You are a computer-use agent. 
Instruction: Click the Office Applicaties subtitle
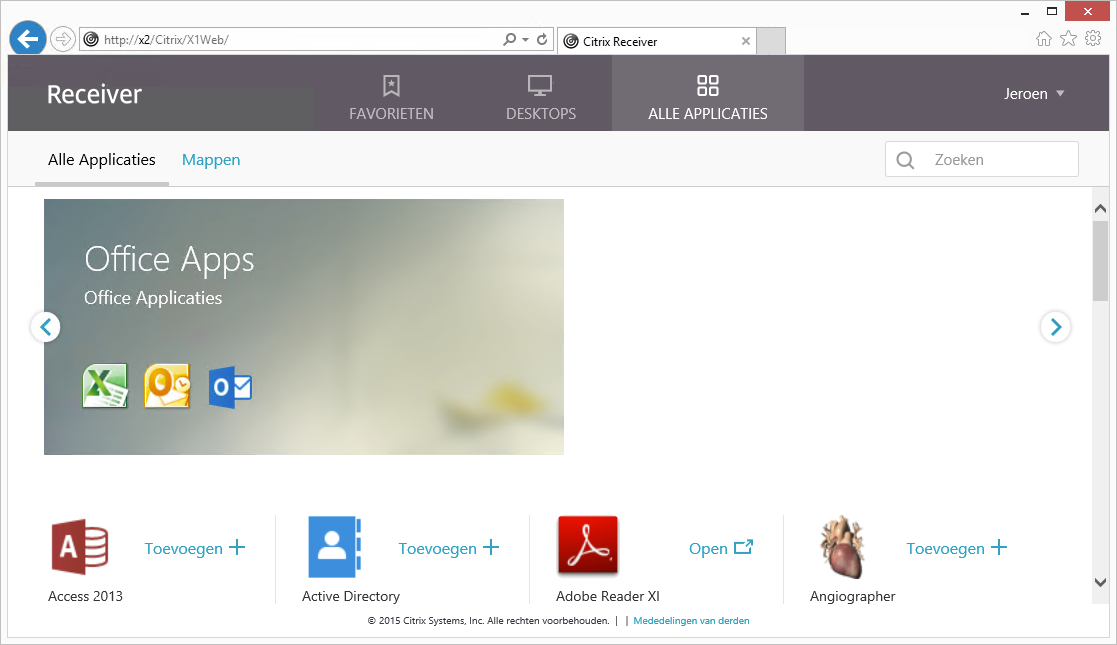(x=153, y=298)
